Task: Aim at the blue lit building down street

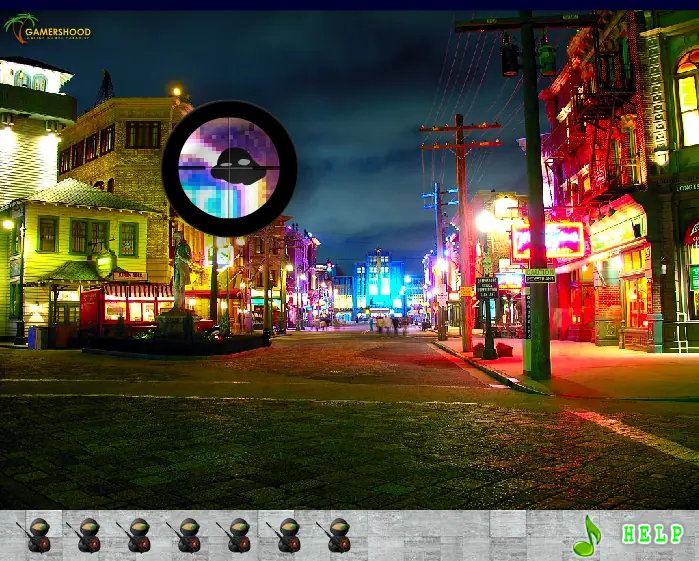Action: click(x=379, y=282)
